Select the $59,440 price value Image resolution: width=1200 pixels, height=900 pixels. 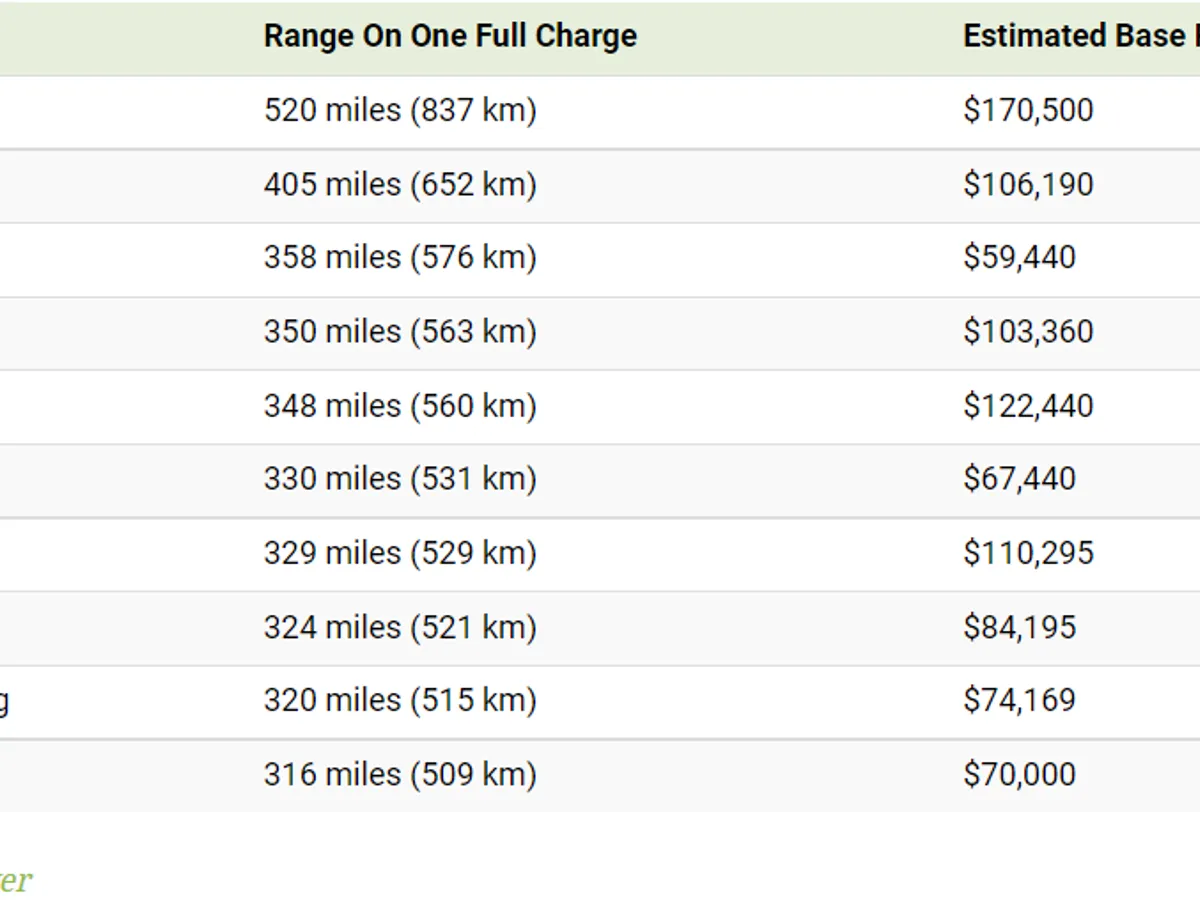(x=1019, y=258)
